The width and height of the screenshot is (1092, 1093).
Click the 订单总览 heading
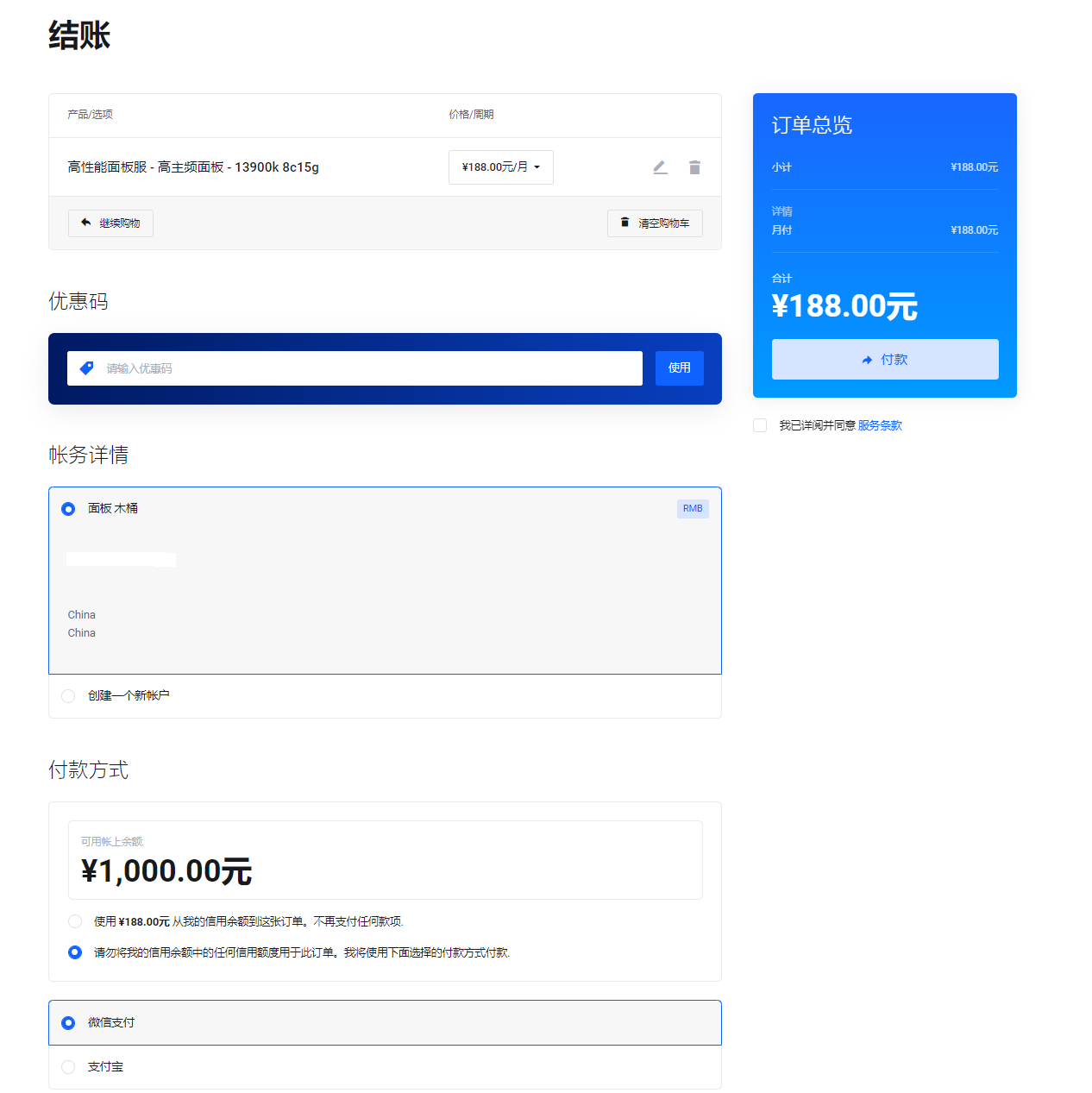[812, 126]
